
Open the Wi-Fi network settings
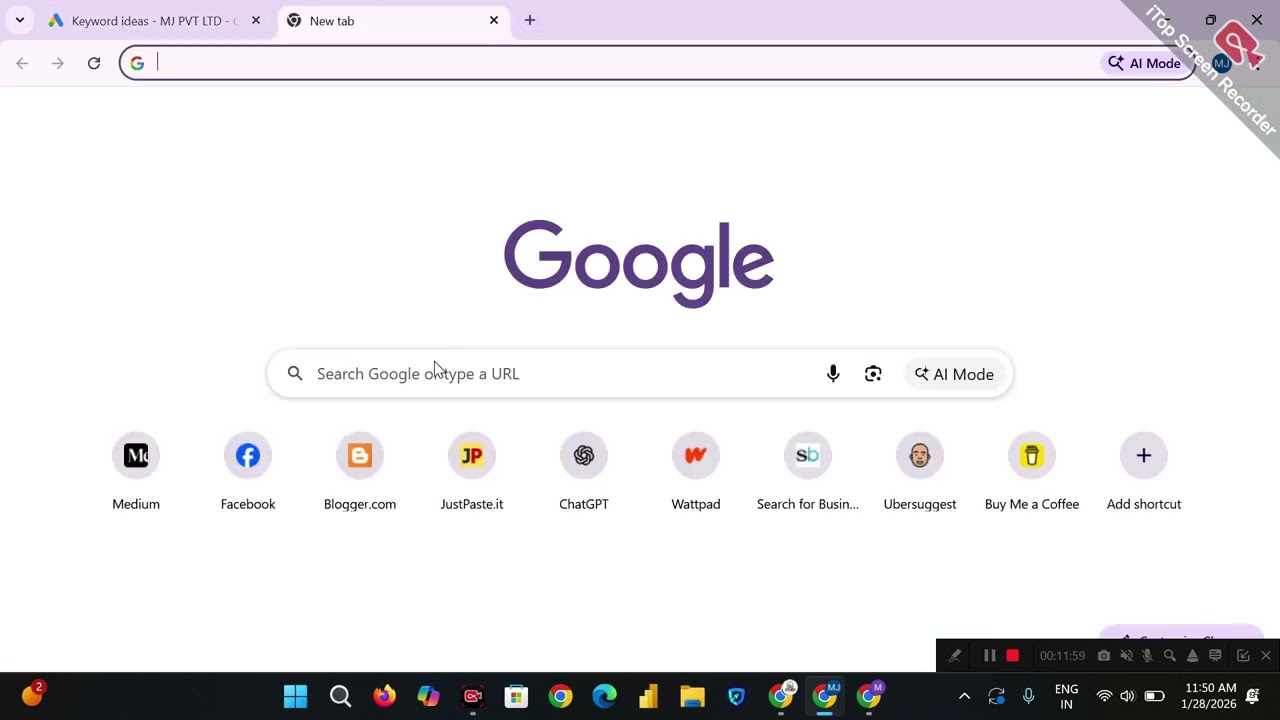click(x=1104, y=696)
